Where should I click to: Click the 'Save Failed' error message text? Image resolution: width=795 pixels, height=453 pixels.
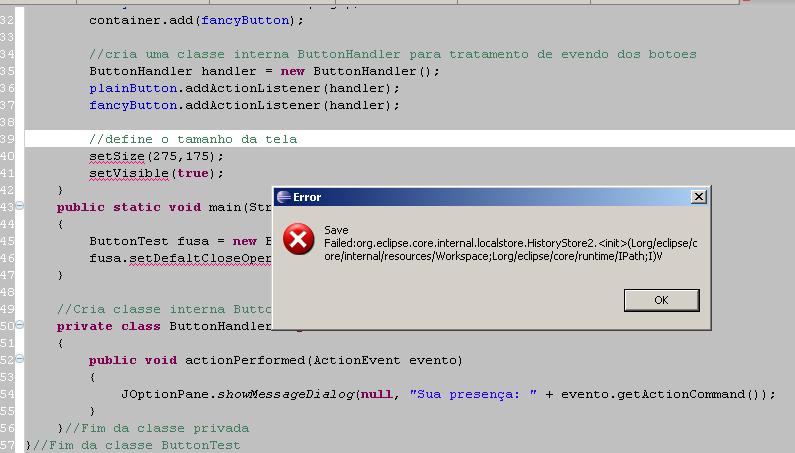coord(511,243)
